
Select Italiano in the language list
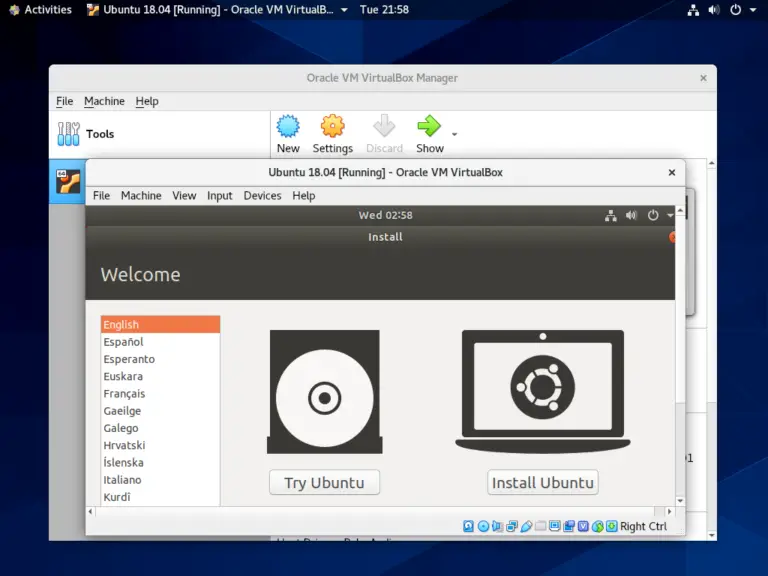(x=160, y=480)
